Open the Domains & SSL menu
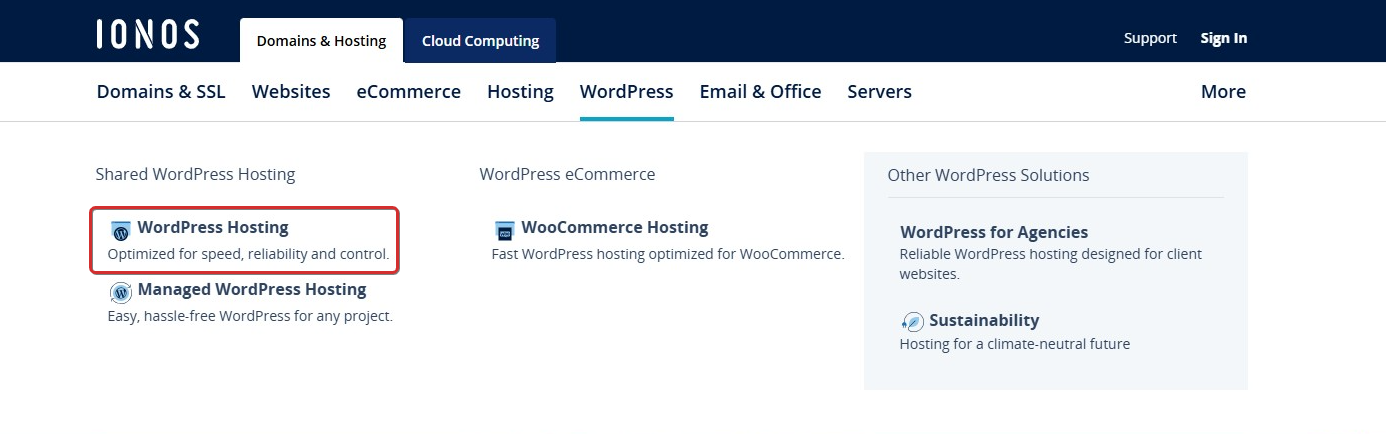 [161, 91]
